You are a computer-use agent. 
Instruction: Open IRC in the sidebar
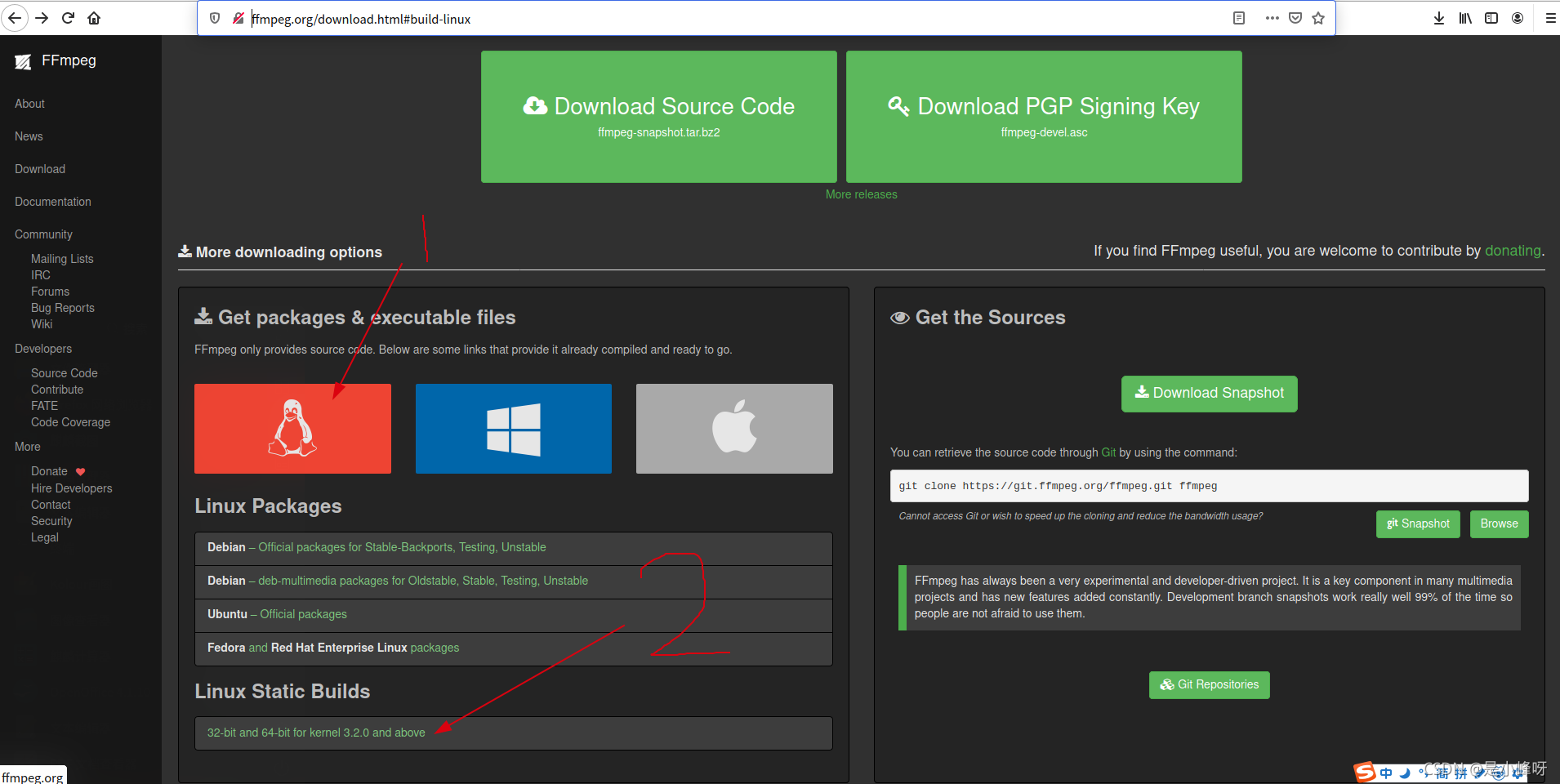pos(41,275)
